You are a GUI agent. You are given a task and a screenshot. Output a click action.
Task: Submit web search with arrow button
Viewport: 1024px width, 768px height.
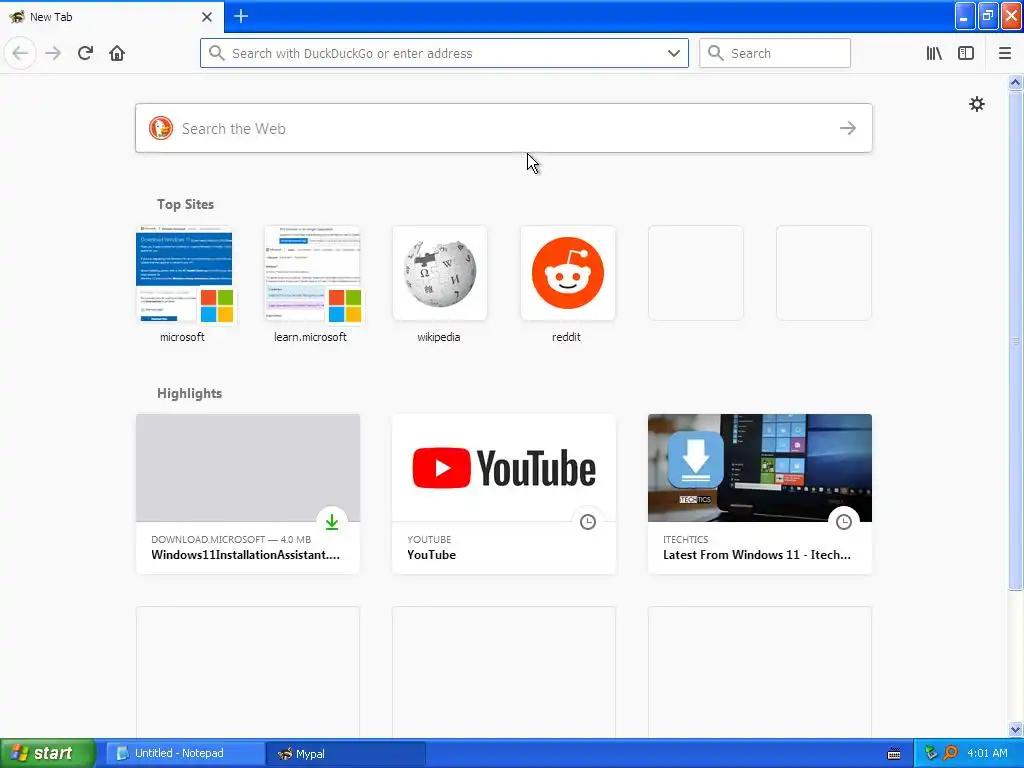point(848,128)
